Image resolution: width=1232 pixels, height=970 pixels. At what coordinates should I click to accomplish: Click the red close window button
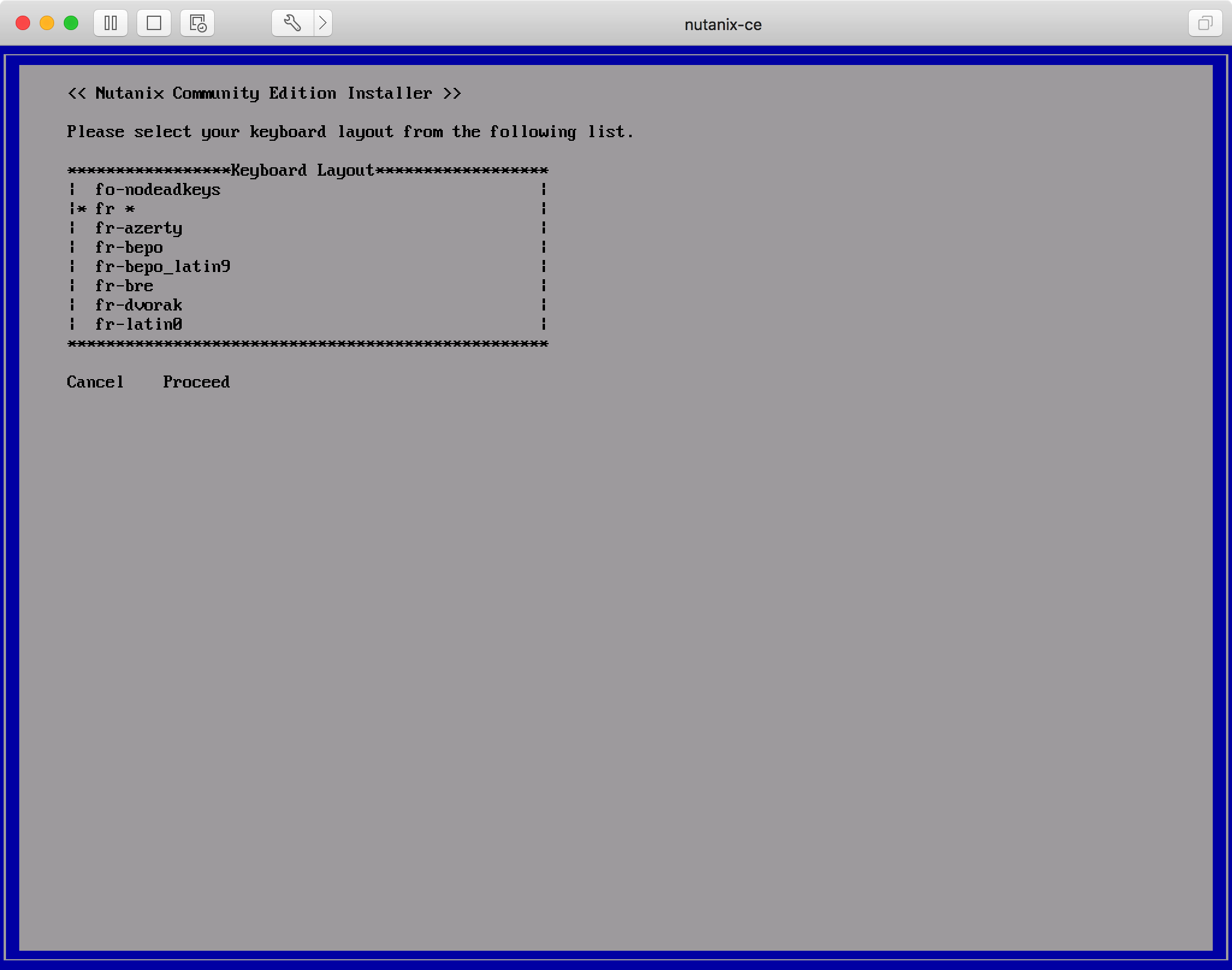coord(23,23)
